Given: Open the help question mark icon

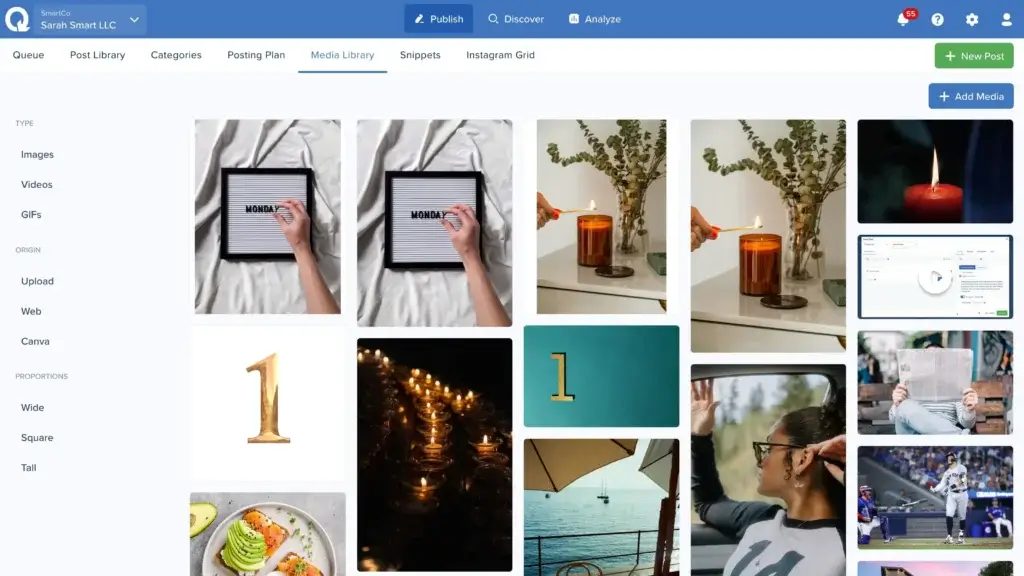Looking at the screenshot, I should coord(937,20).
